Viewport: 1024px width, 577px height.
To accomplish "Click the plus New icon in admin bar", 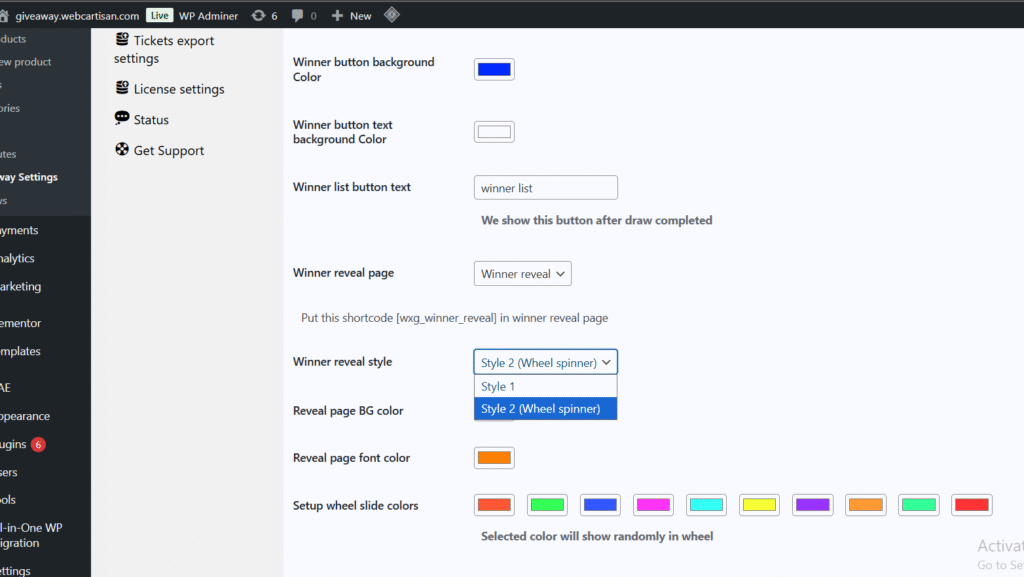I will pos(337,15).
